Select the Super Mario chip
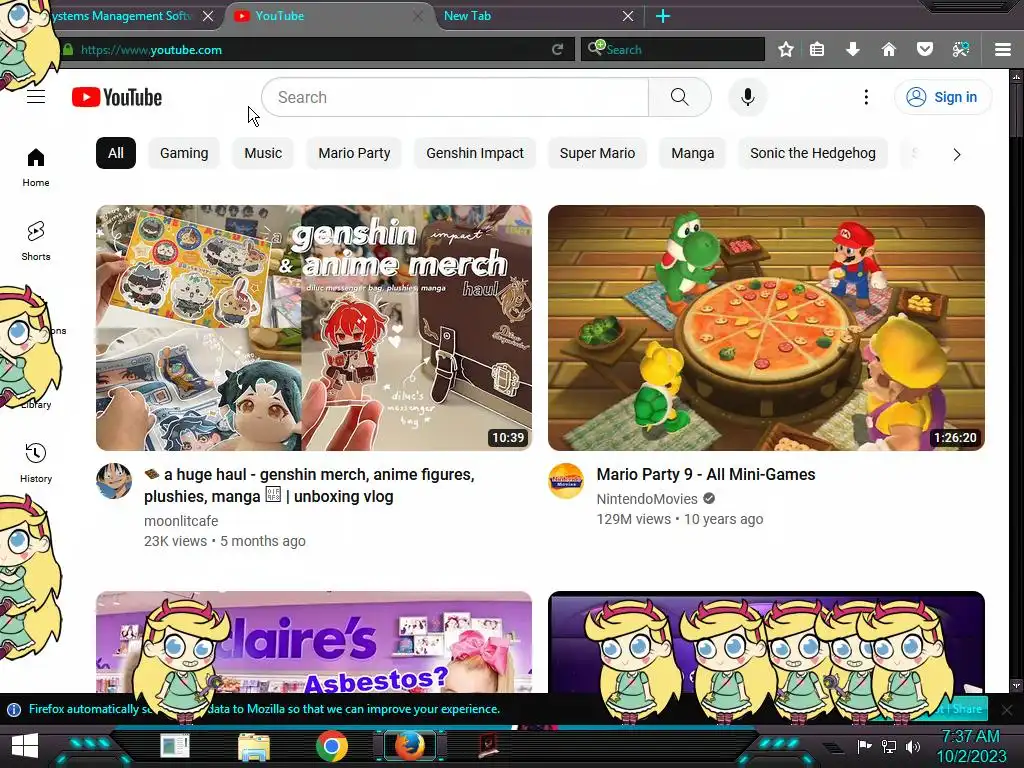The height and width of the screenshot is (768, 1024). 597,153
